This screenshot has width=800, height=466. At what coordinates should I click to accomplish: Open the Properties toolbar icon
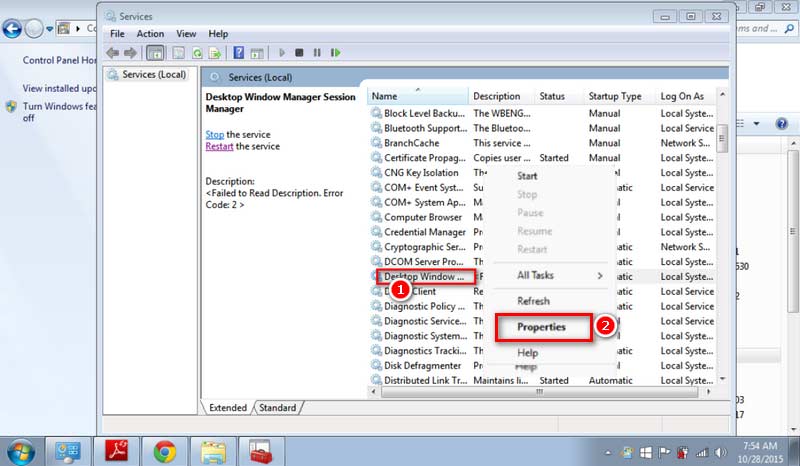(178, 53)
